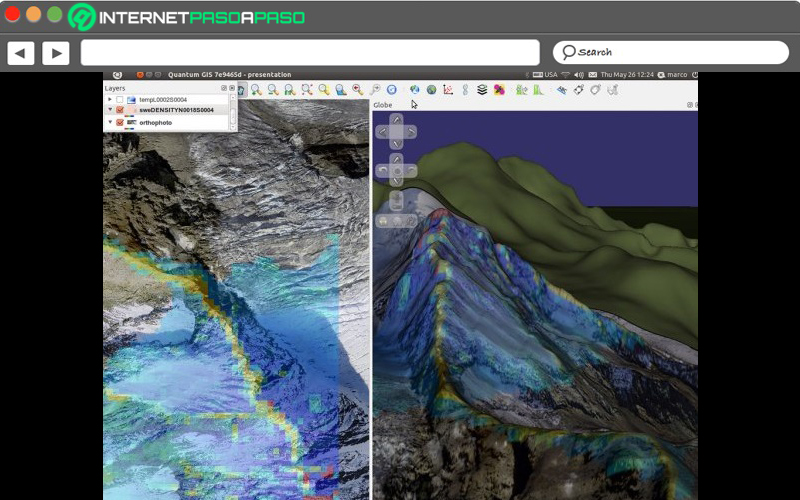Rotate globe camera counter-clockwise
Image resolution: width=800 pixels, height=500 pixels.
tap(383, 171)
